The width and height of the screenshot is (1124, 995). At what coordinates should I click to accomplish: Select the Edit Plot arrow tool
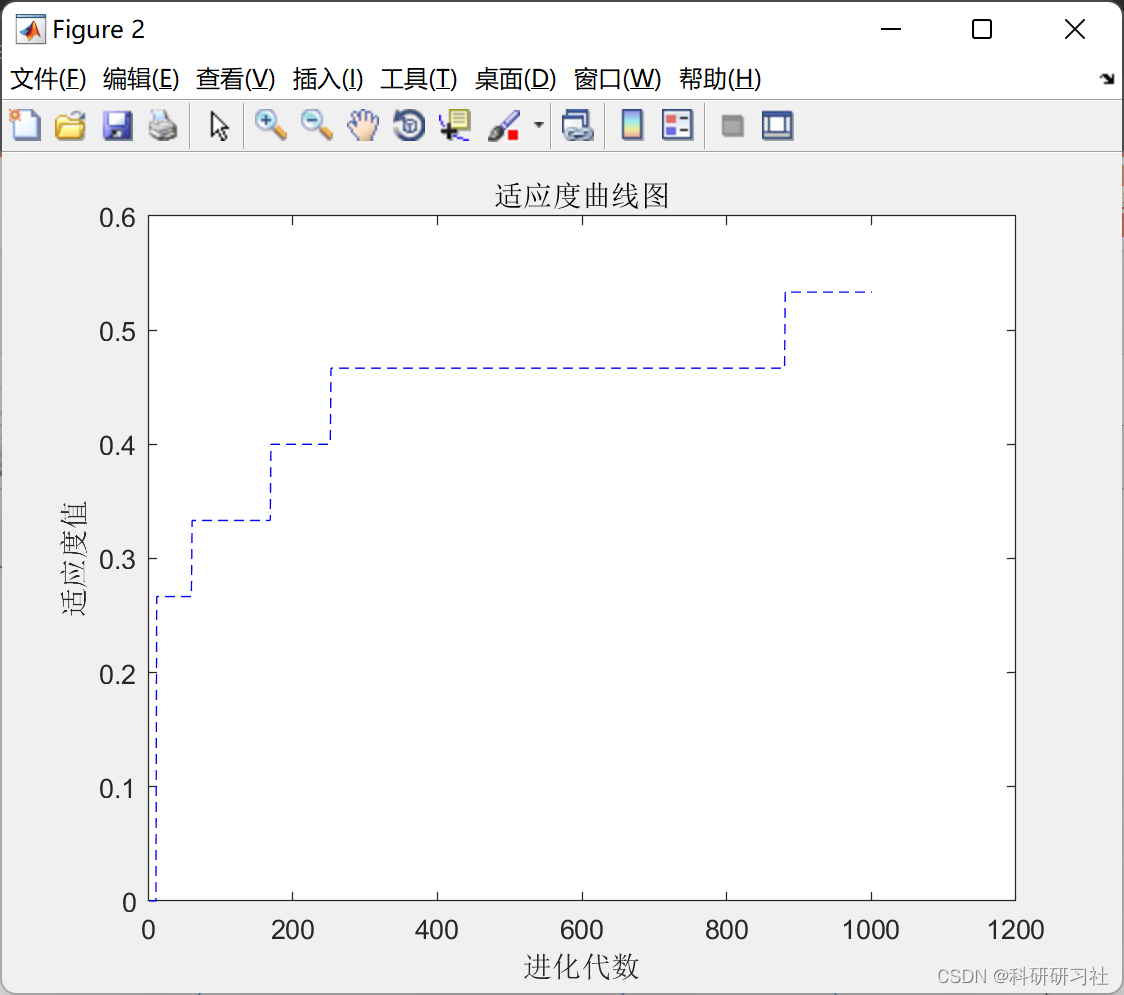pos(219,126)
